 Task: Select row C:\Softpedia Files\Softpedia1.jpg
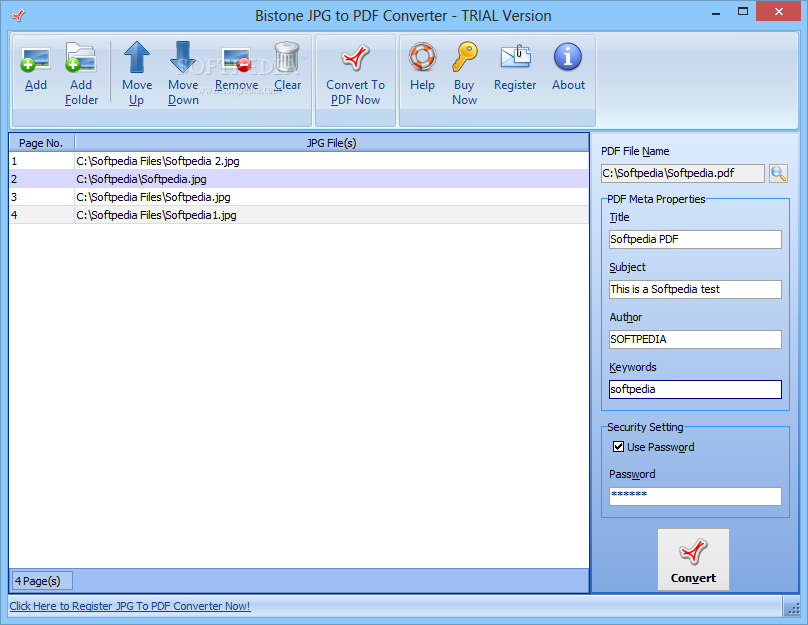click(299, 215)
